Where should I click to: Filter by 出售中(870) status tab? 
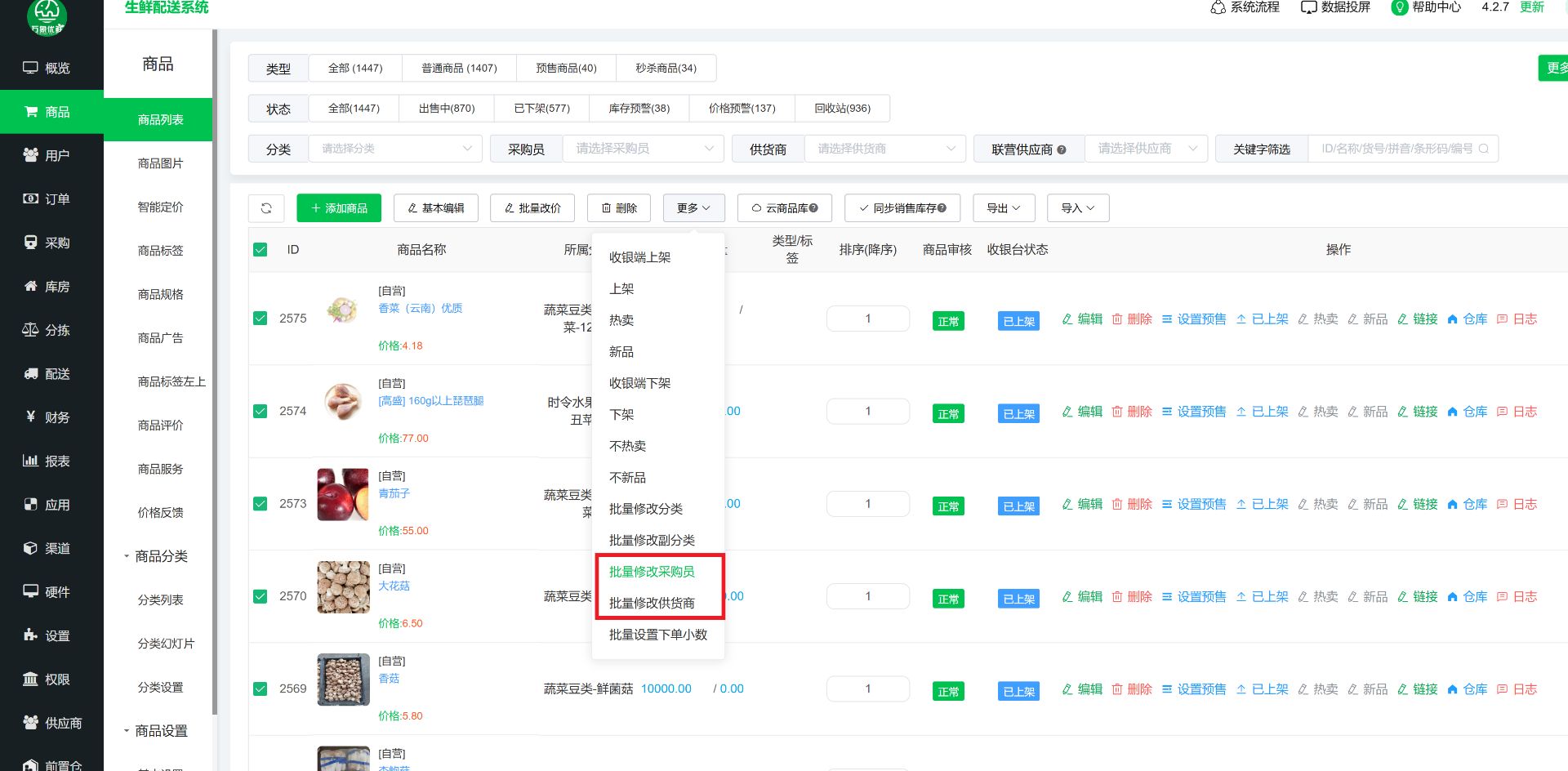(447, 108)
